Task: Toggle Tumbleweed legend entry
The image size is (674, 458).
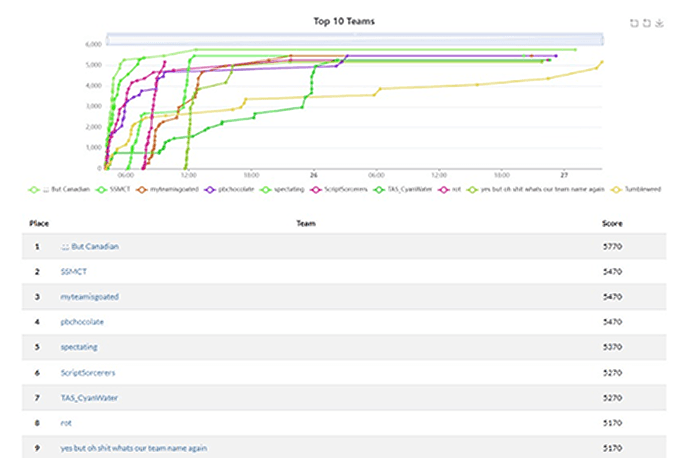Action: coord(636,189)
